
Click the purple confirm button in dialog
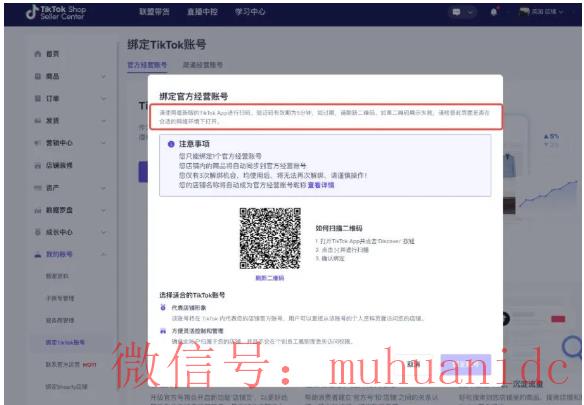pos(466,364)
